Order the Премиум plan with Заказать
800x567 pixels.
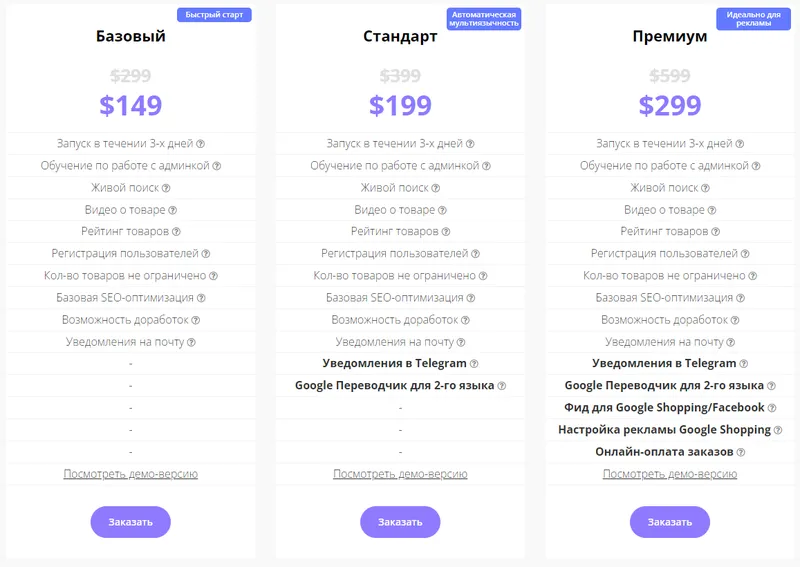tap(669, 522)
